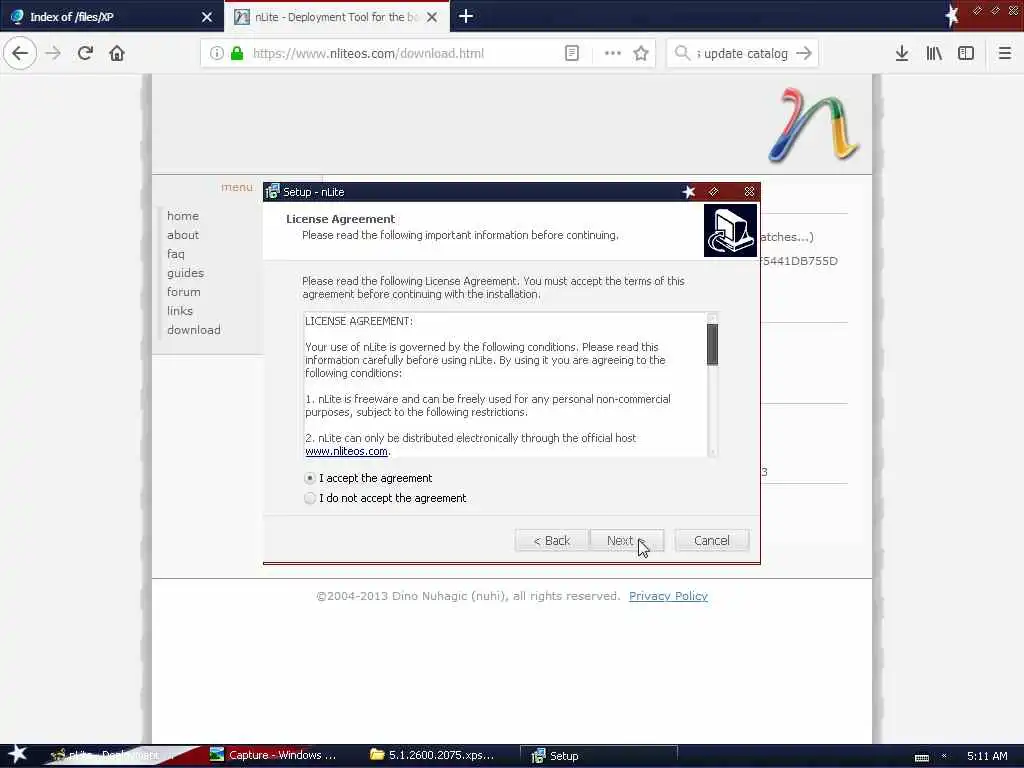This screenshot has height=768, width=1024.
Task: Click the license text scrollbar thumb
Action: [x=712, y=344]
